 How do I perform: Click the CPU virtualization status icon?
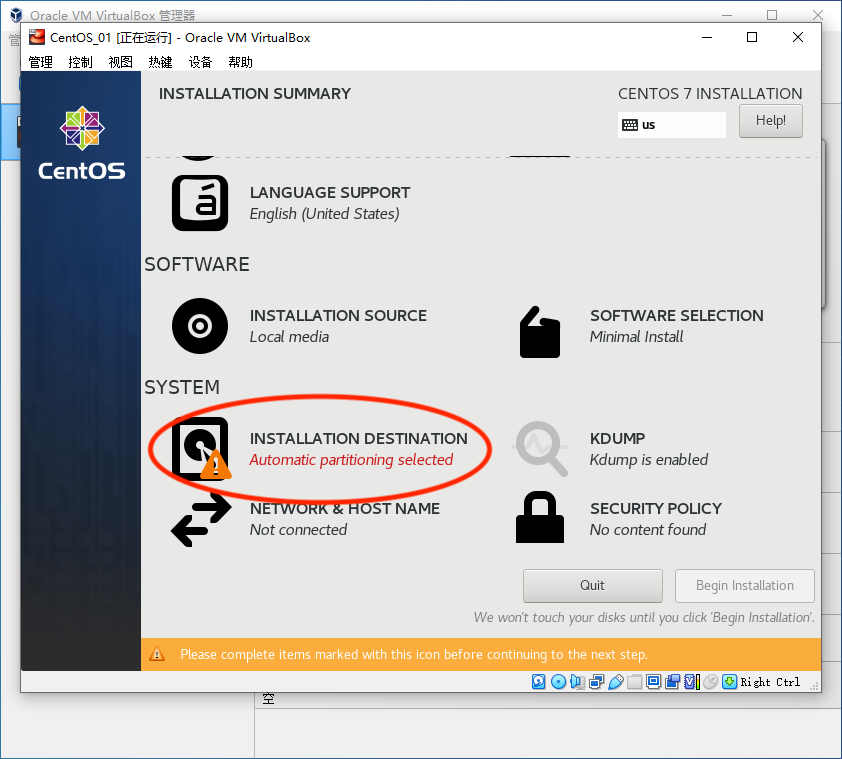click(692, 682)
